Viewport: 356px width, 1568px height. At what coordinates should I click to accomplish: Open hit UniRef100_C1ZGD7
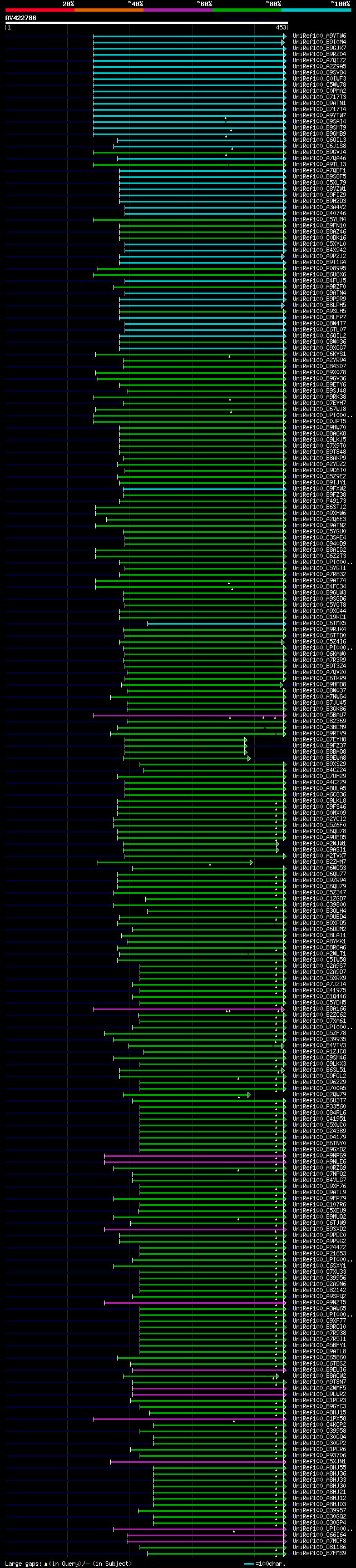tap(319, 898)
